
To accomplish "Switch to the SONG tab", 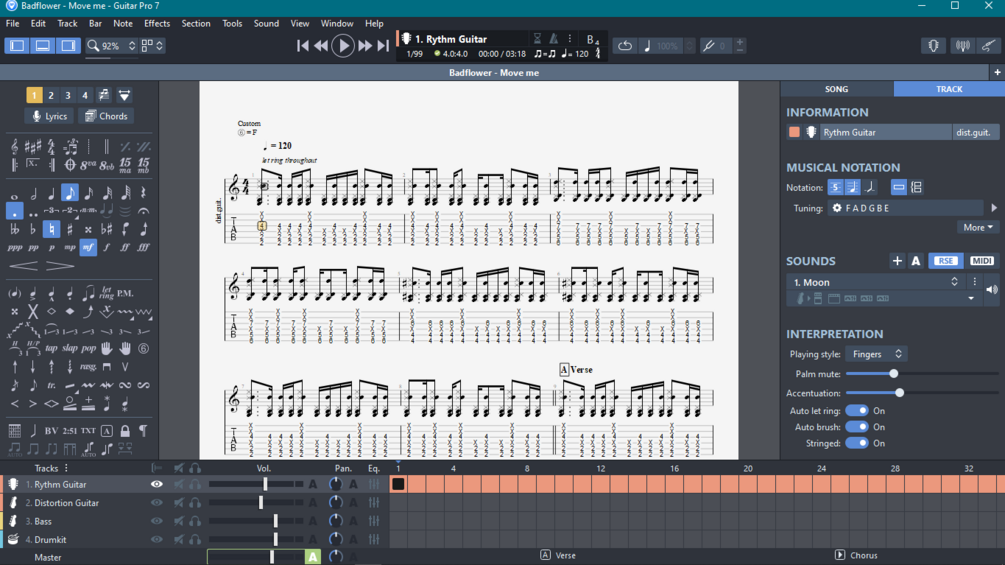I will [836, 89].
